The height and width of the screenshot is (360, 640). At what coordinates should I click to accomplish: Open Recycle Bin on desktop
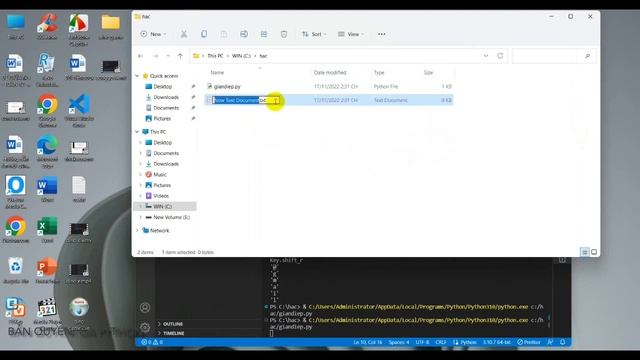point(16,271)
